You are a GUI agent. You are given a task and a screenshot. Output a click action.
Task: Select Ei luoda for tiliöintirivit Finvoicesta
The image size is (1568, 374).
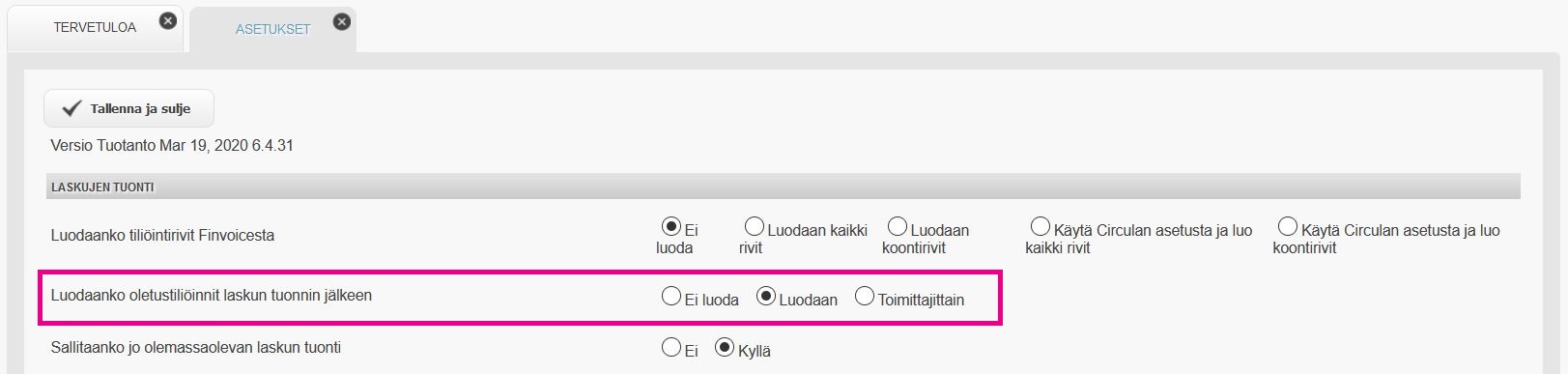click(x=671, y=227)
